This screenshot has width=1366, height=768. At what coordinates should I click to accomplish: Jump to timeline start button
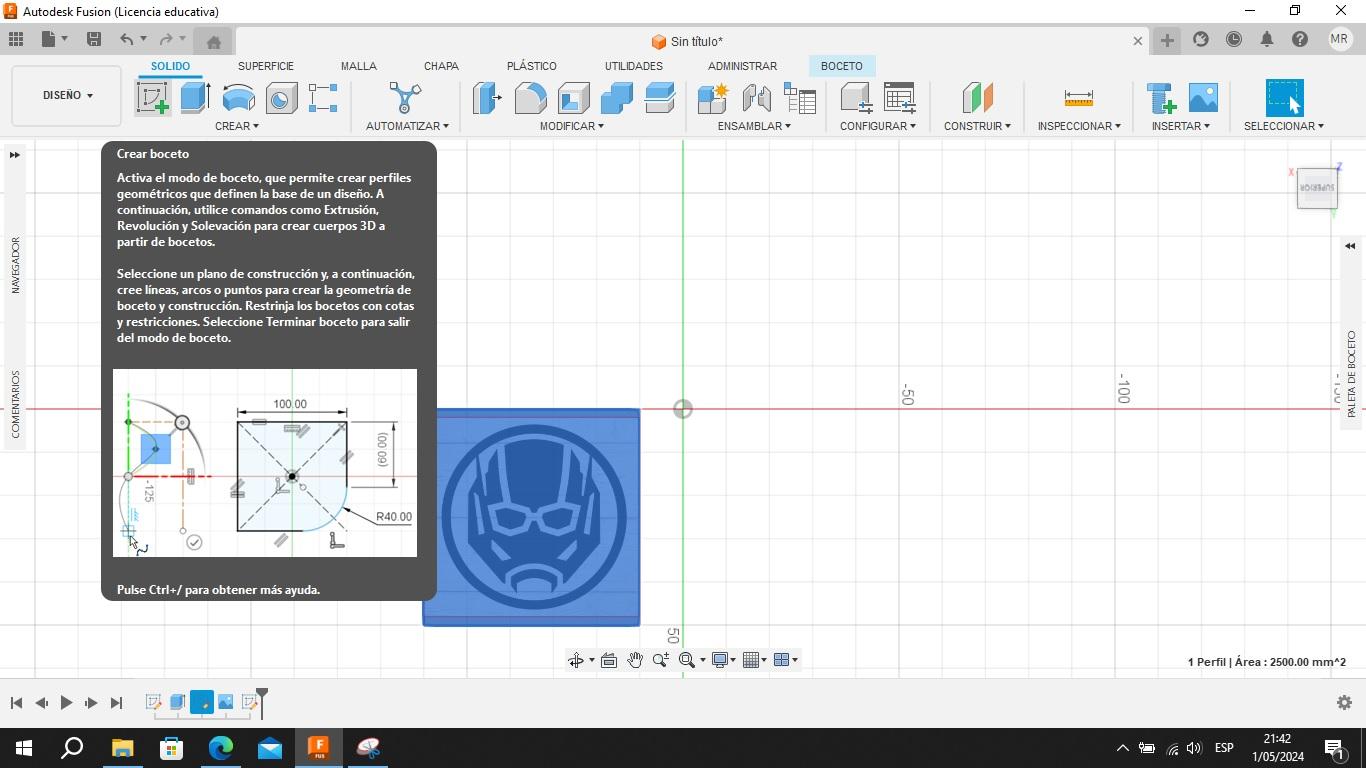click(x=16, y=703)
